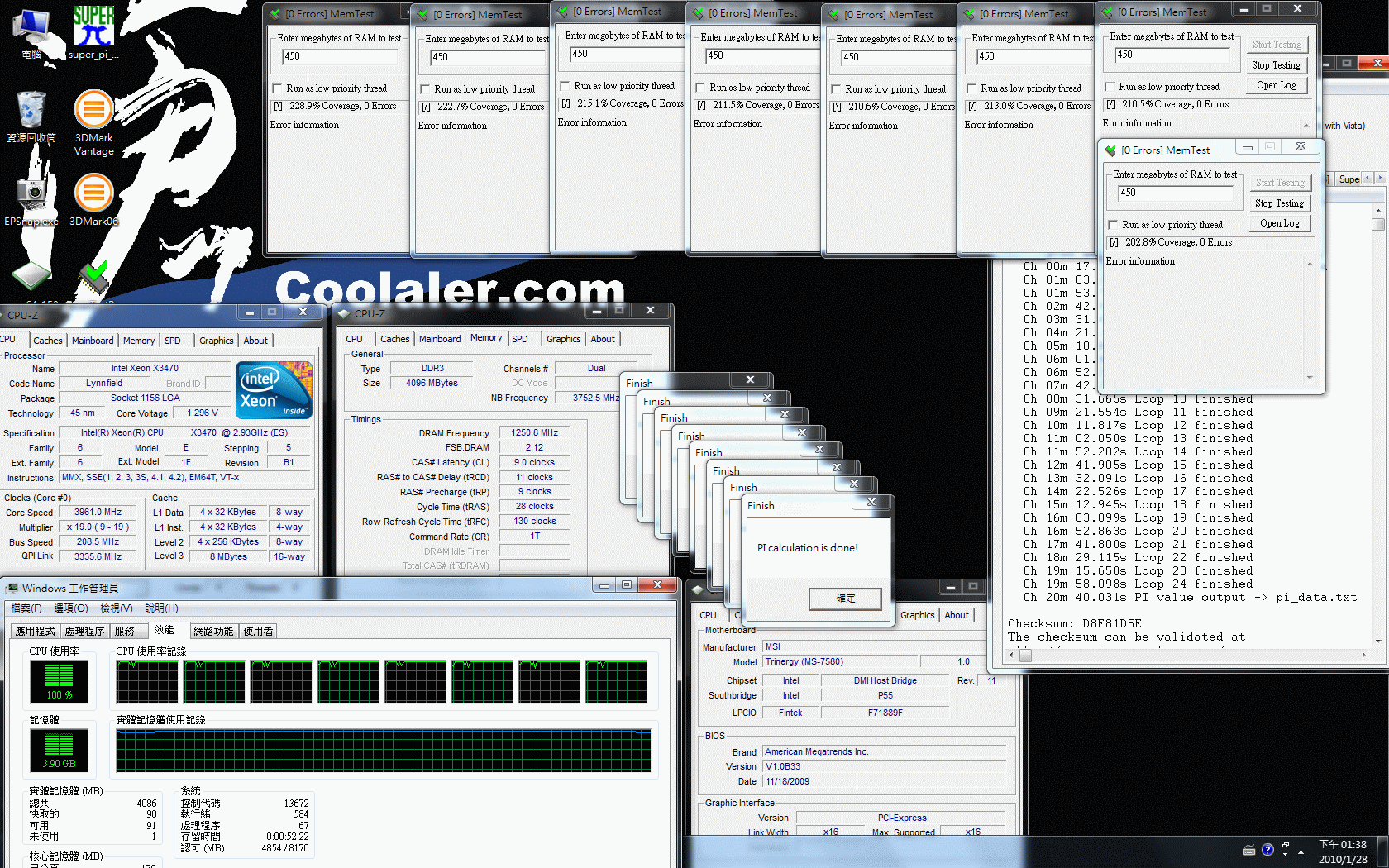
Task: Click Stop Testing in the 202.8% MemTest window
Action: point(1279,203)
